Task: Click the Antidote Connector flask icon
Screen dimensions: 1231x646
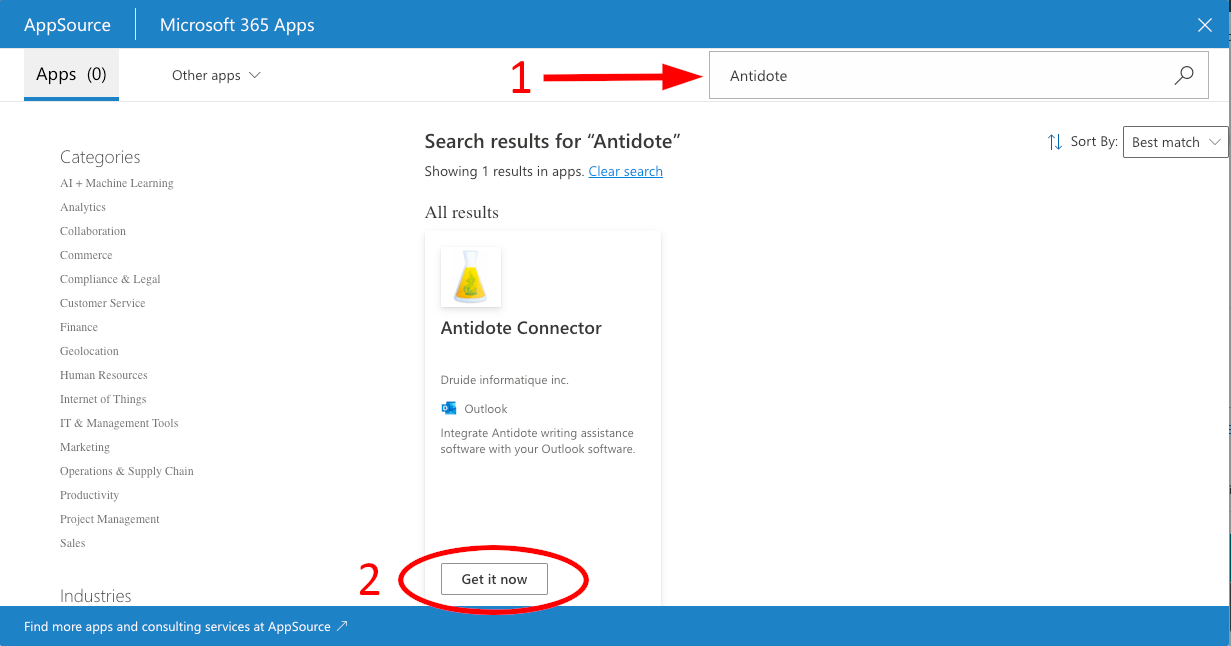Action: (471, 277)
